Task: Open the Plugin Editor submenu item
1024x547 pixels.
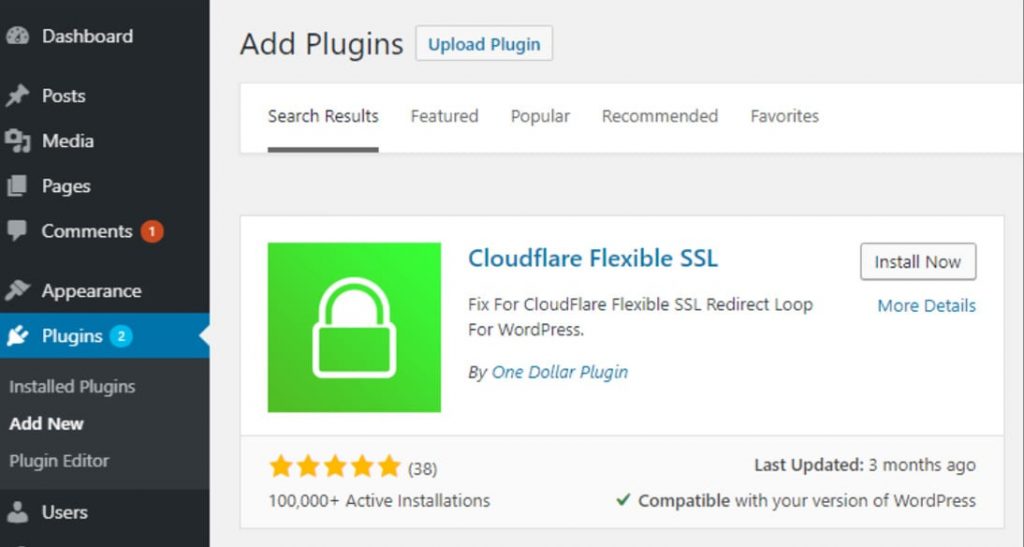Action: tap(59, 461)
